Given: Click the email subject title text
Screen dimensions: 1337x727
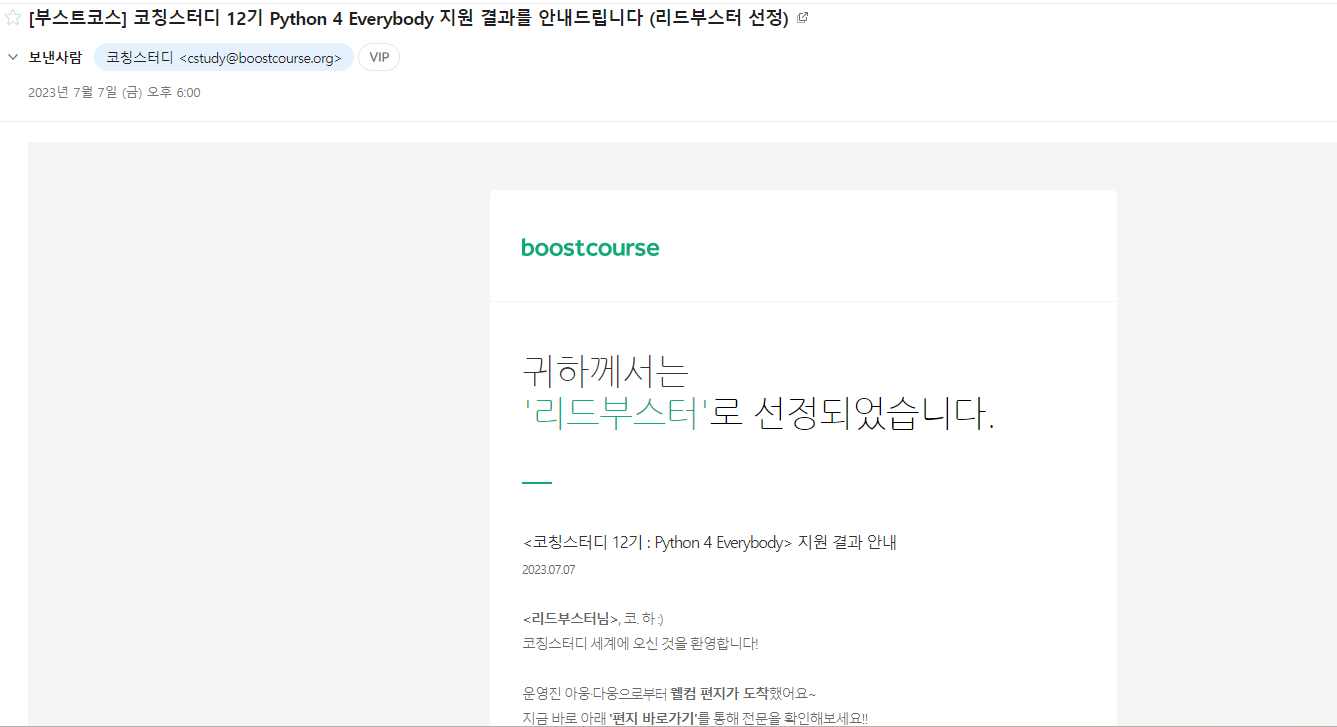Looking at the screenshot, I should click(409, 17).
